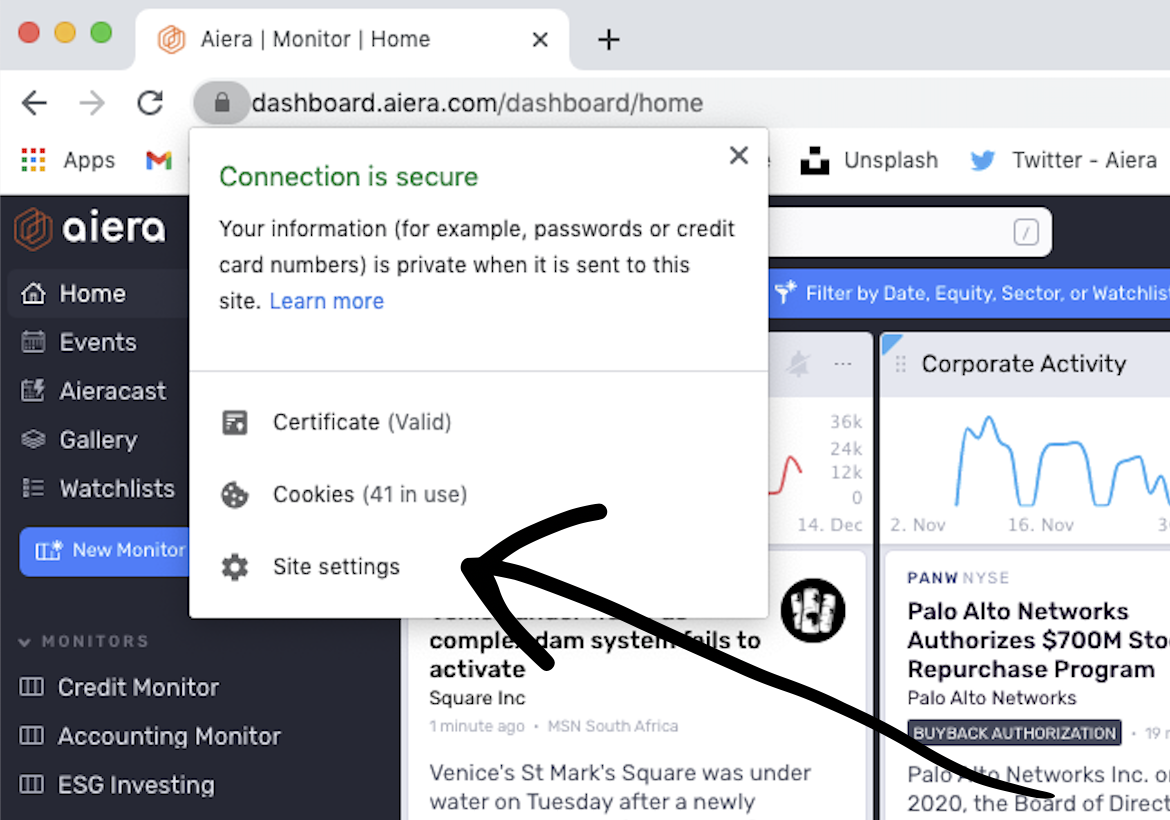This screenshot has height=820, width=1170.
Task: Go to Home in the sidebar
Action: [93, 293]
